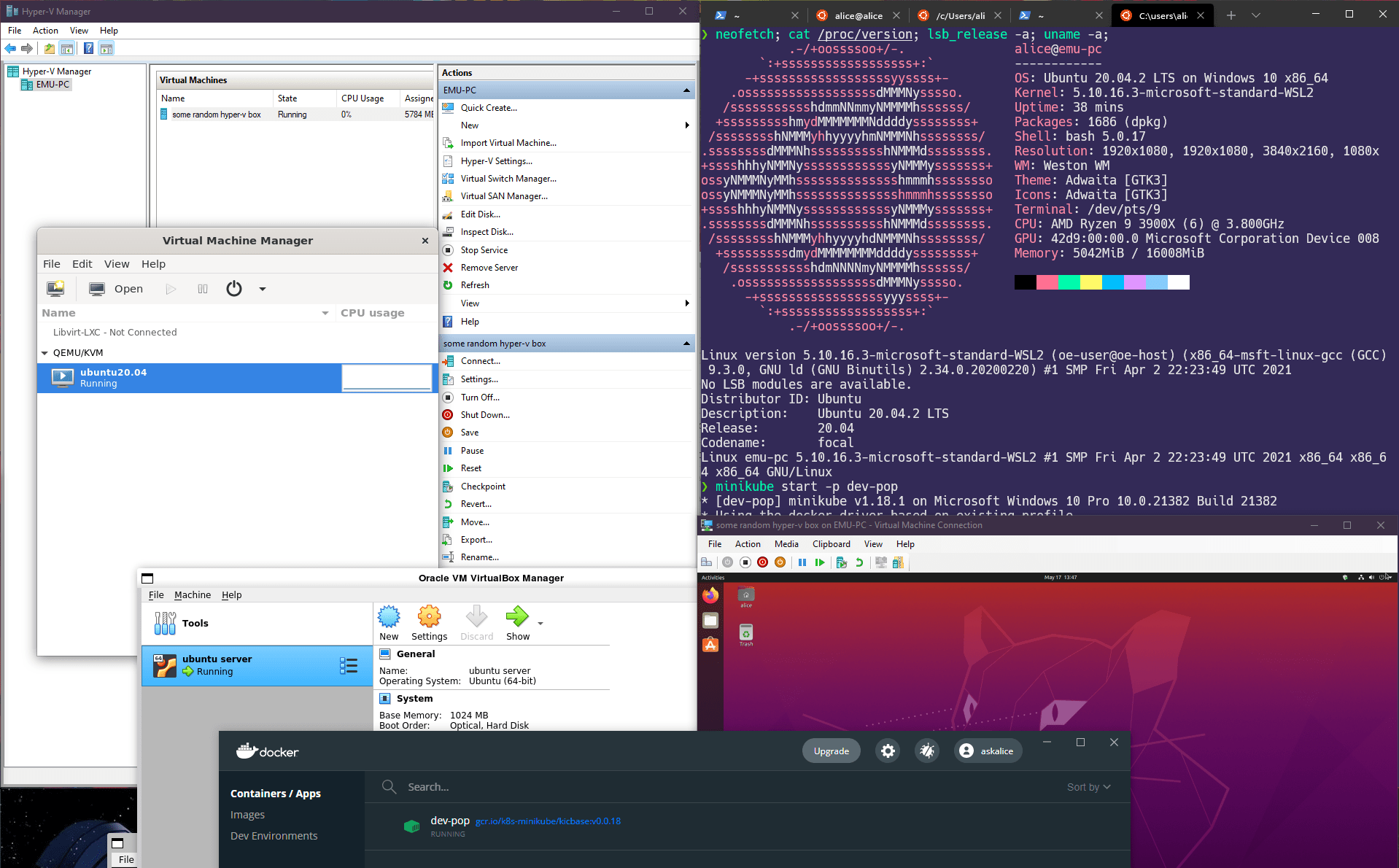Click a color swatch in the neofetch palette
Viewport: 1399px width, 868px height.
pyautogui.click(x=1048, y=282)
